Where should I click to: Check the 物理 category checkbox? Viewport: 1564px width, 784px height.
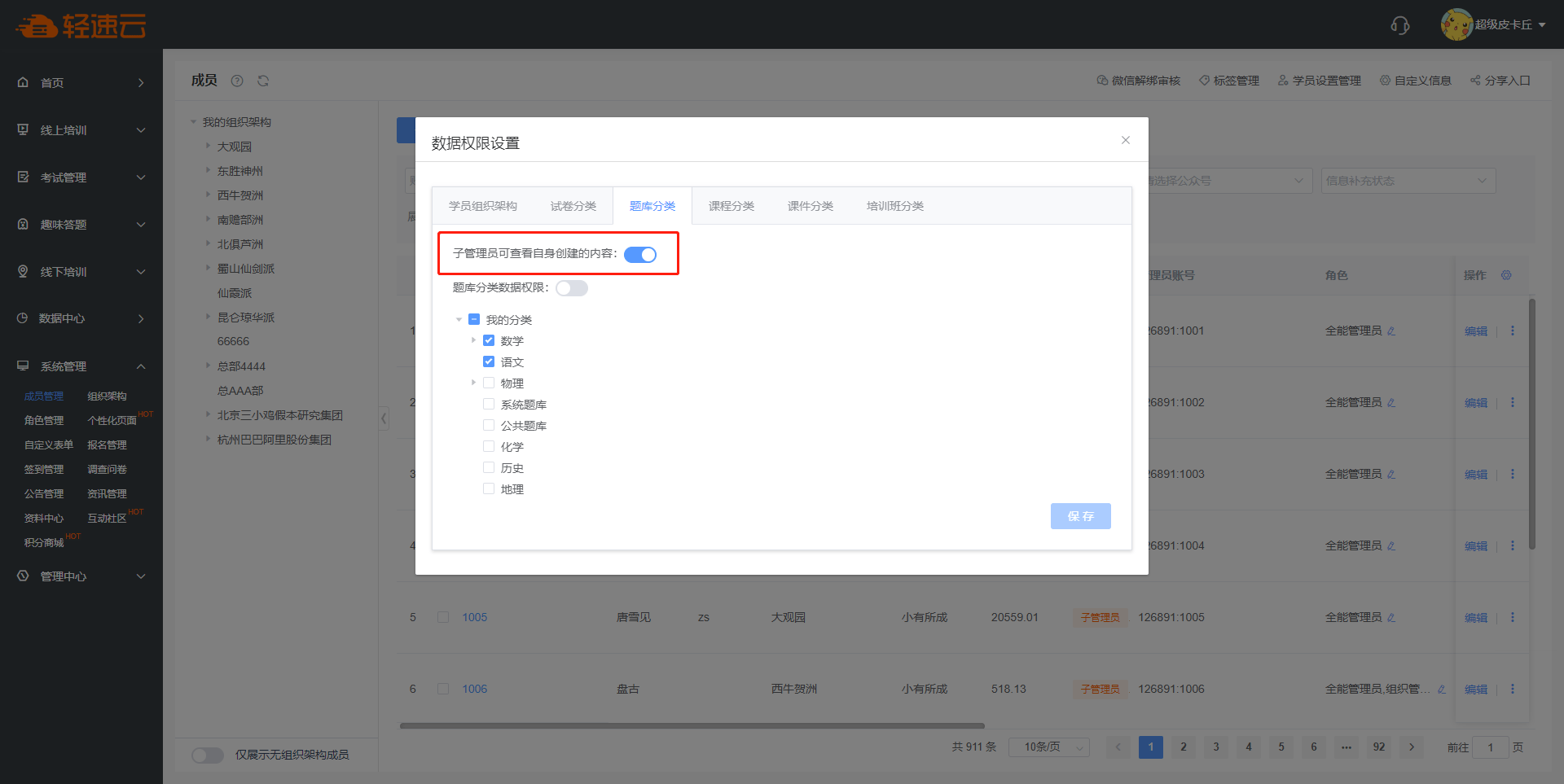pyautogui.click(x=489, y=383)
